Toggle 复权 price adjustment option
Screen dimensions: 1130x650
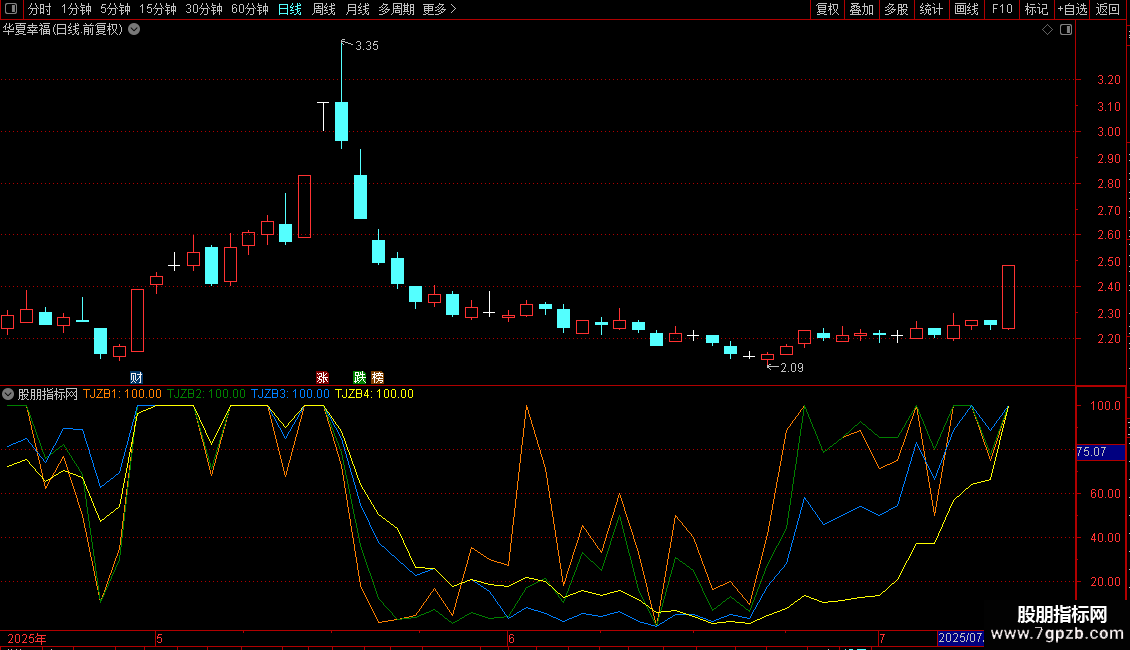click(827, 9)
